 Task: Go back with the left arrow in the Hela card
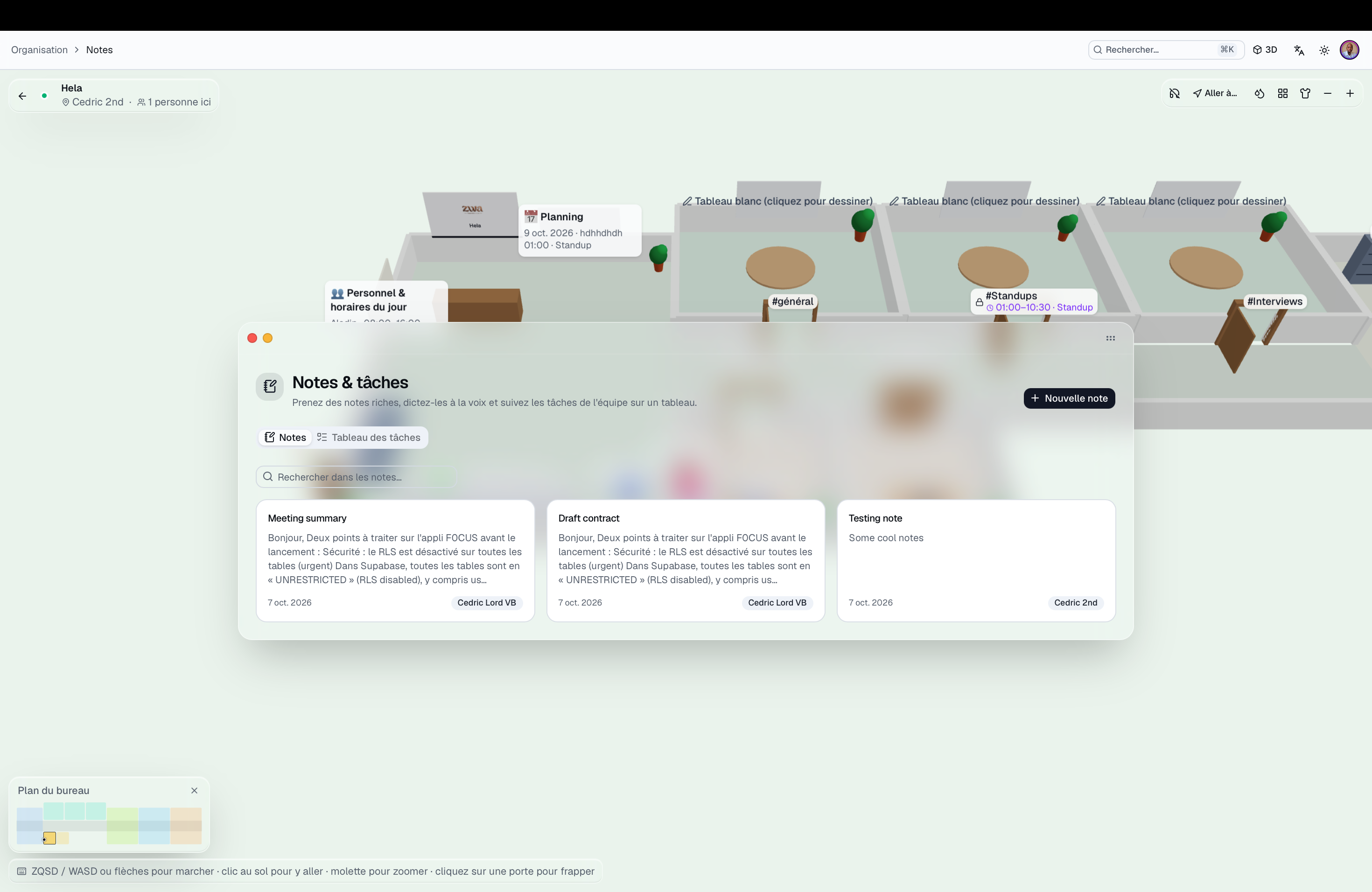click(x=22, y=96)
